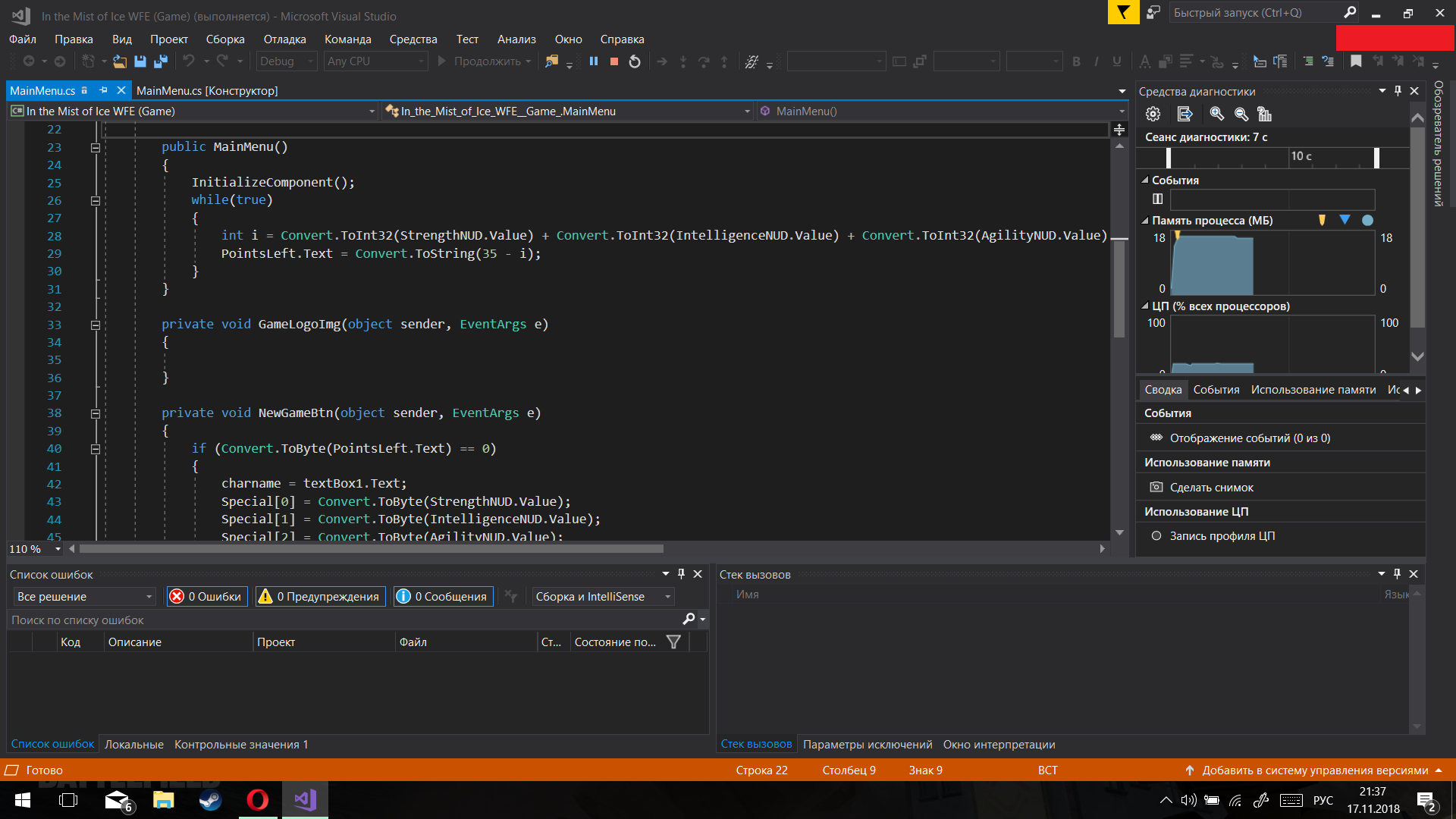The height and width of the screenshot is (819, 1456).
Task: Click Отображение событий (0 из 0) link
Action: point(1250,438)
